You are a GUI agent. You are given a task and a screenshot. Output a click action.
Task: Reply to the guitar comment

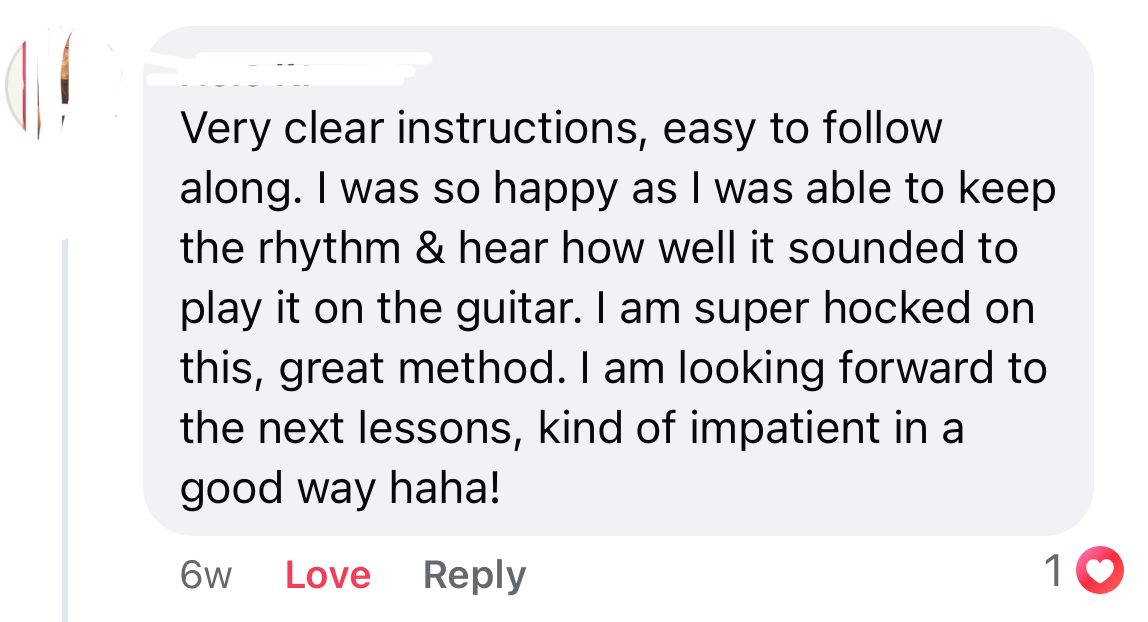[x=474, y=575]
